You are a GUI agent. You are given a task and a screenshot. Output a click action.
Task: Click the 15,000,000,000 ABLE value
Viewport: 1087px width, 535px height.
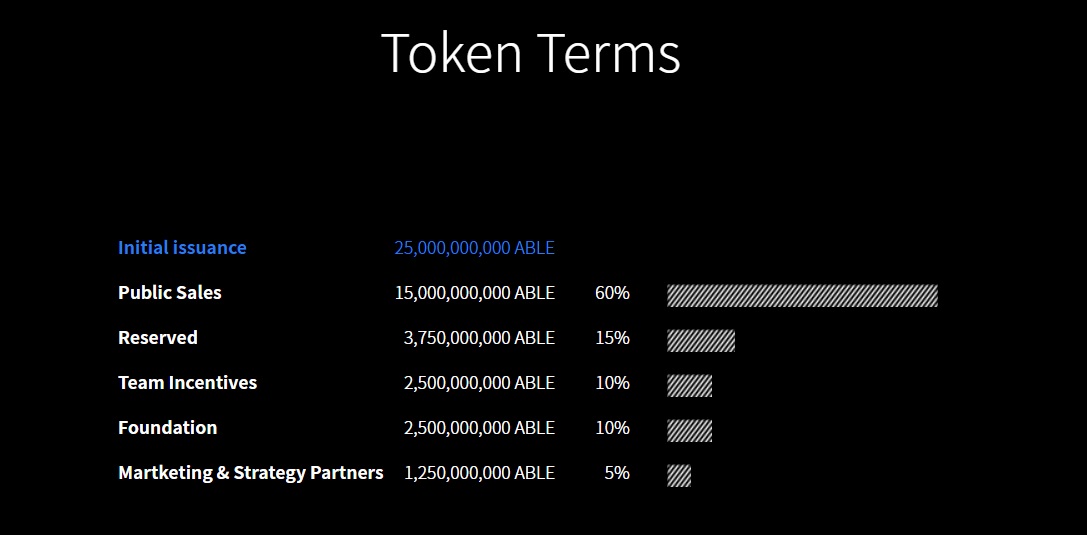pyautogui.click(x=474, y=292)
